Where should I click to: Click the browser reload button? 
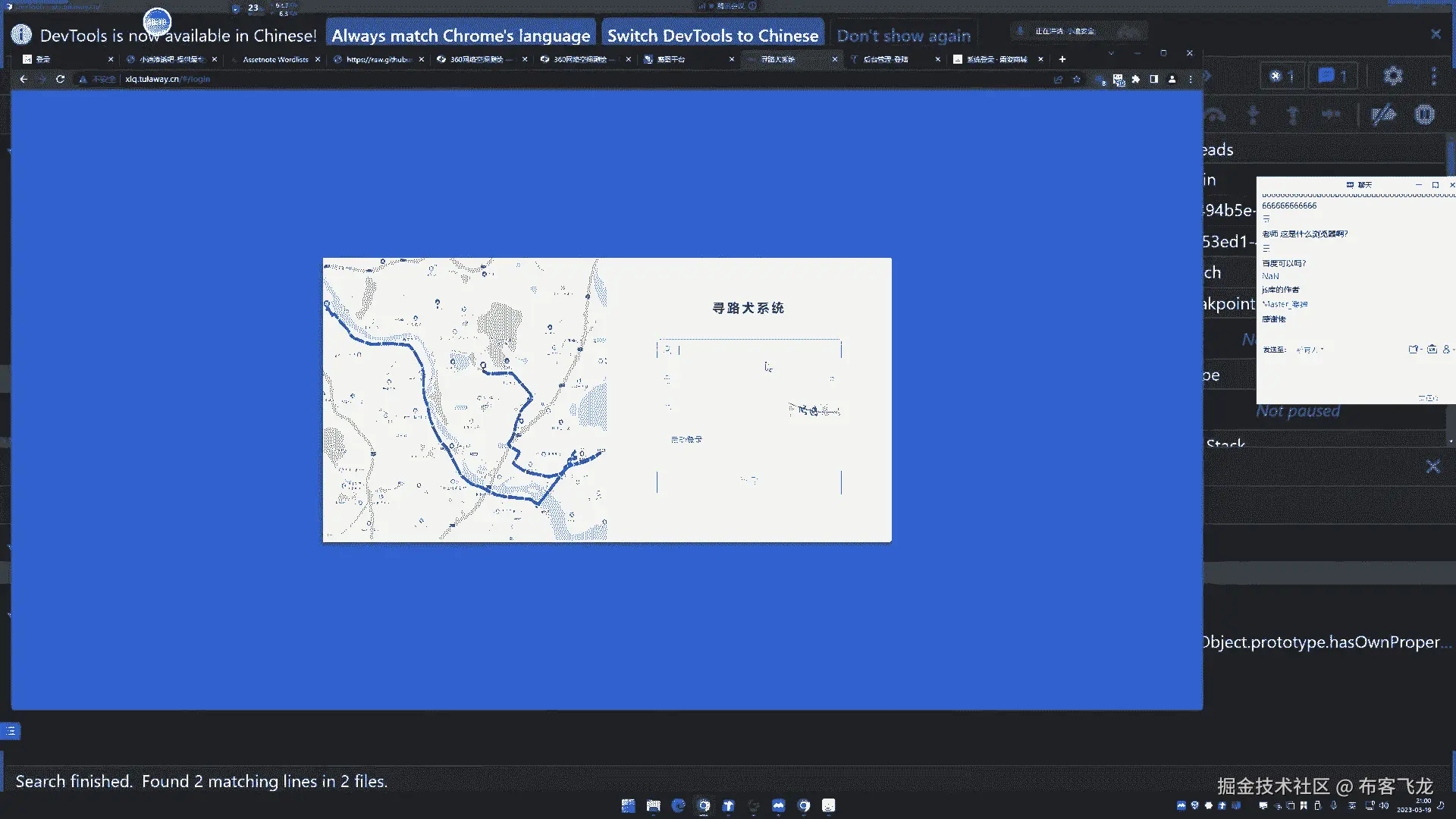pyautogui.click(x=60, y=79)
